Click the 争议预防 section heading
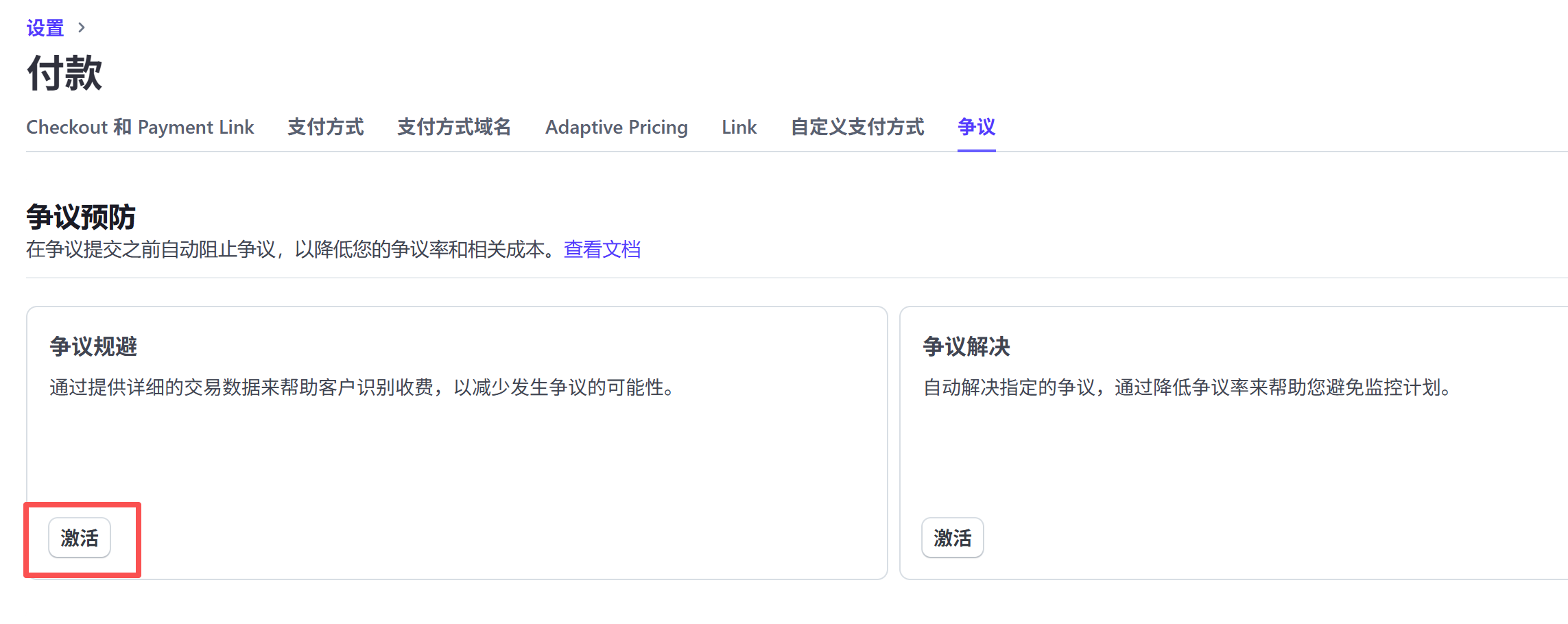This screenshot has height=624, width=1568. tap(81, 217)
